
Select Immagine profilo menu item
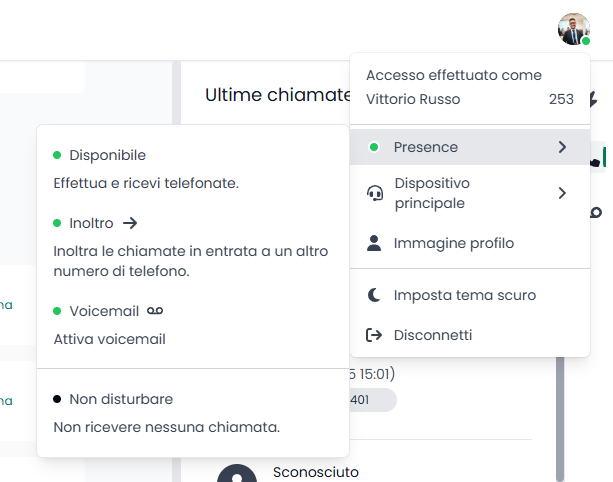(x=453, y=243)
